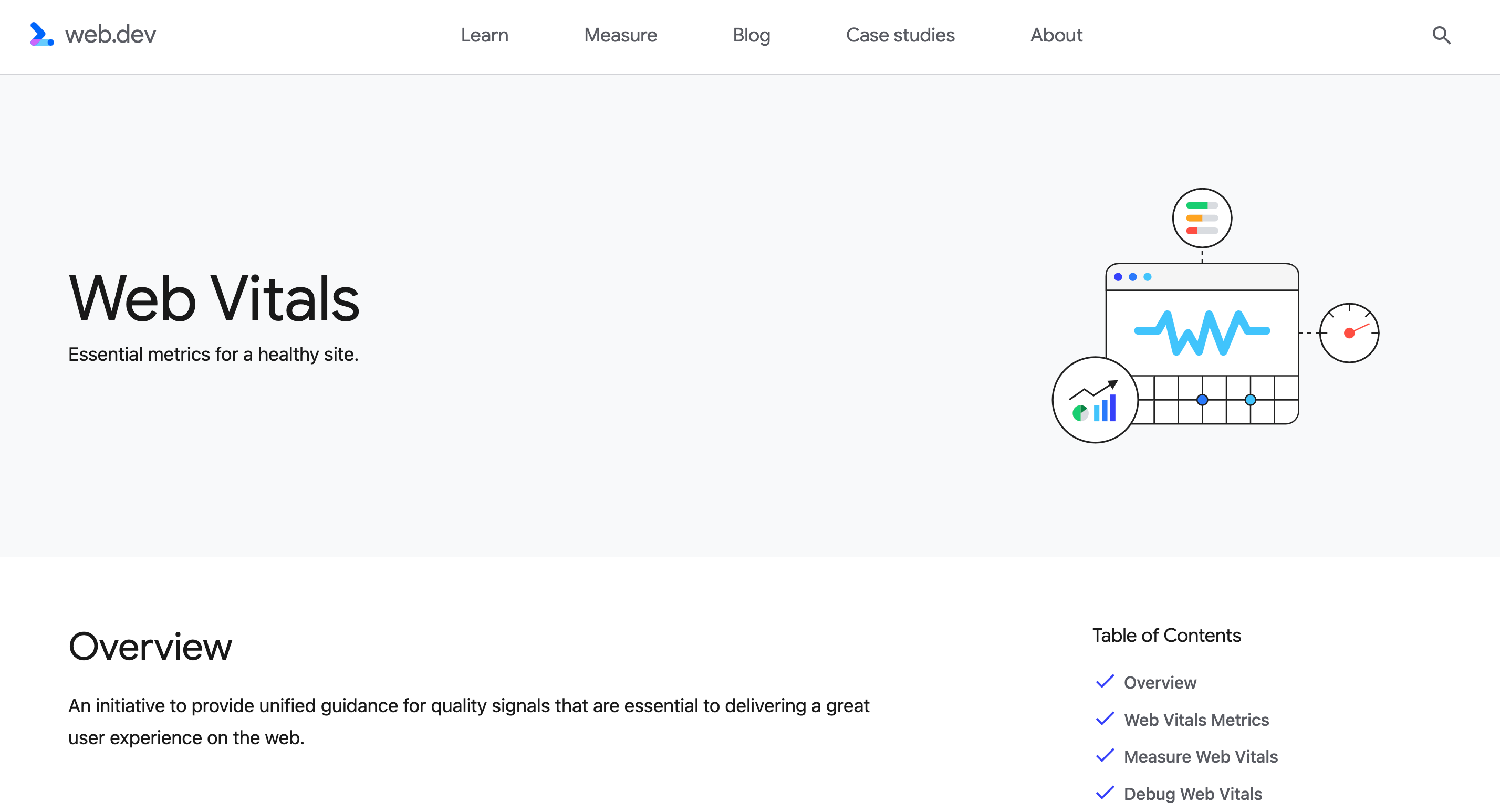Open the Blog navigation link
Image resolution: width=1500 pixels, height=812 pixels.
[x=751, y=36]
